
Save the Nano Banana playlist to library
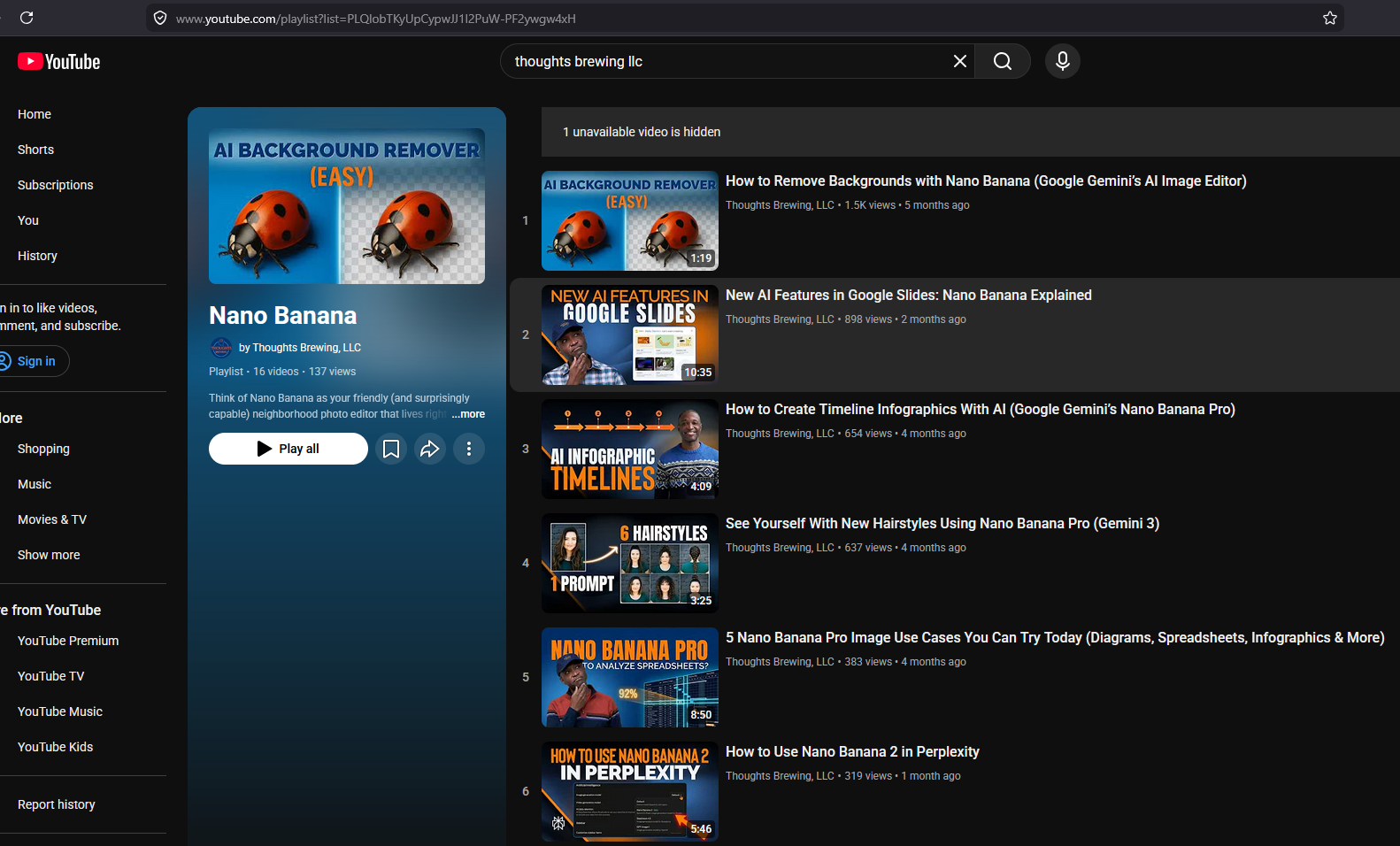(391, 449)
